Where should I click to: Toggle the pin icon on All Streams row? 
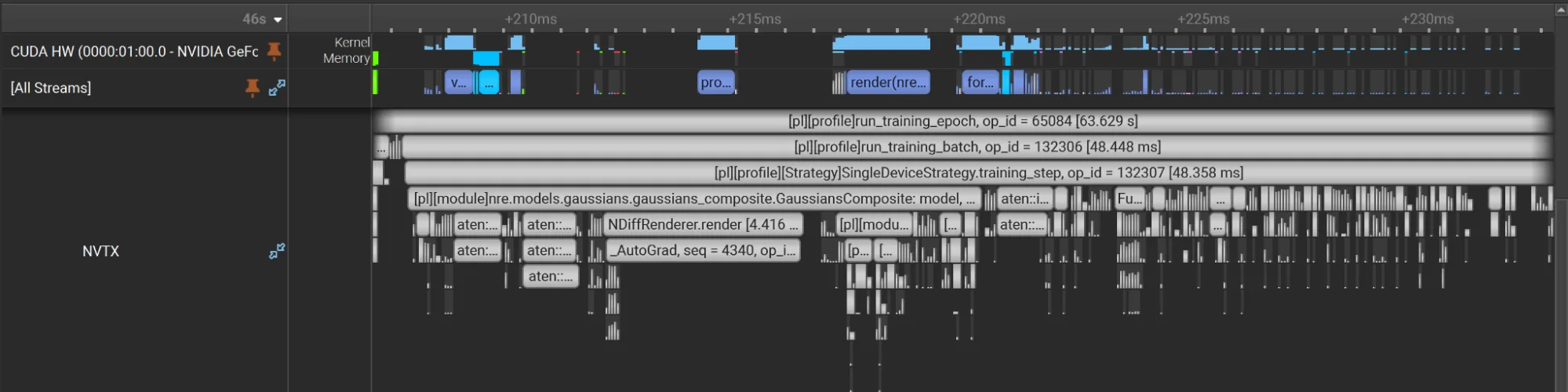[253, 88]
